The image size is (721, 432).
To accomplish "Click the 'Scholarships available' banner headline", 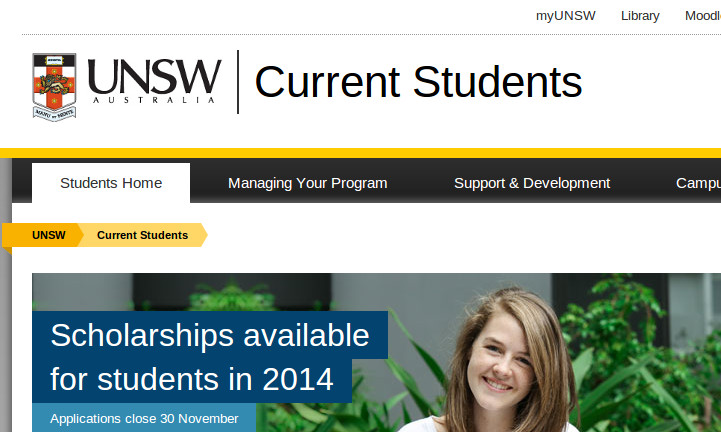I will click(209, 335).
